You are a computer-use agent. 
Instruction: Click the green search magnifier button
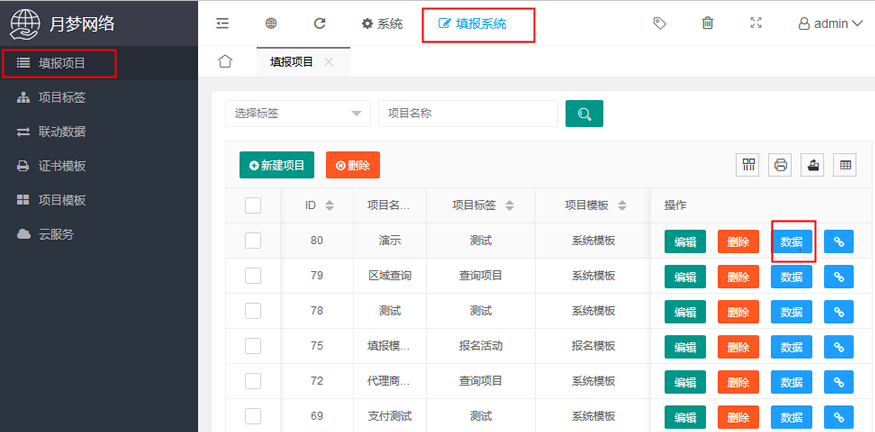pos(584,114)
